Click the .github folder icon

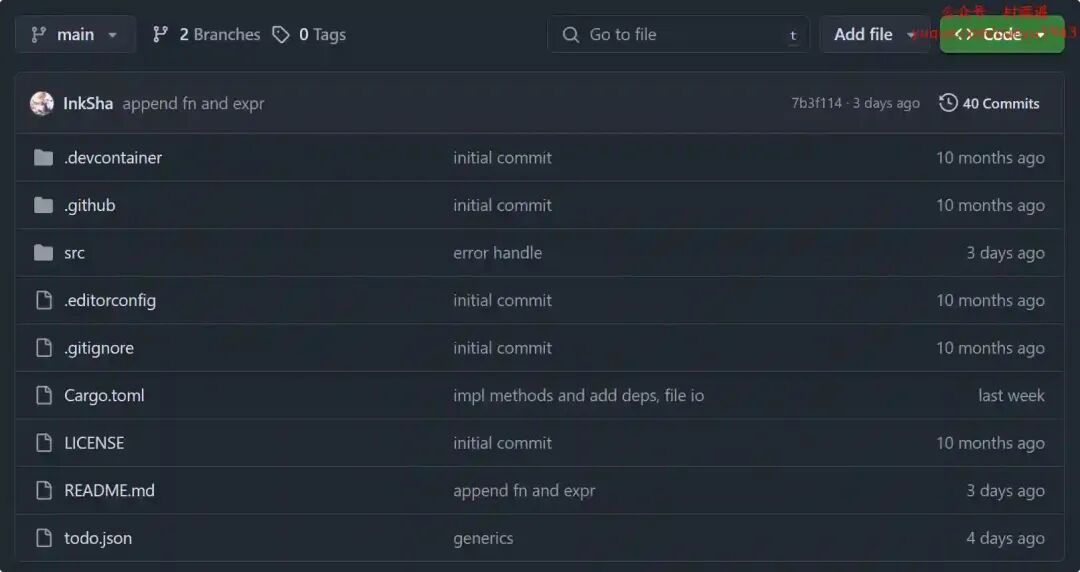point(43,205)
